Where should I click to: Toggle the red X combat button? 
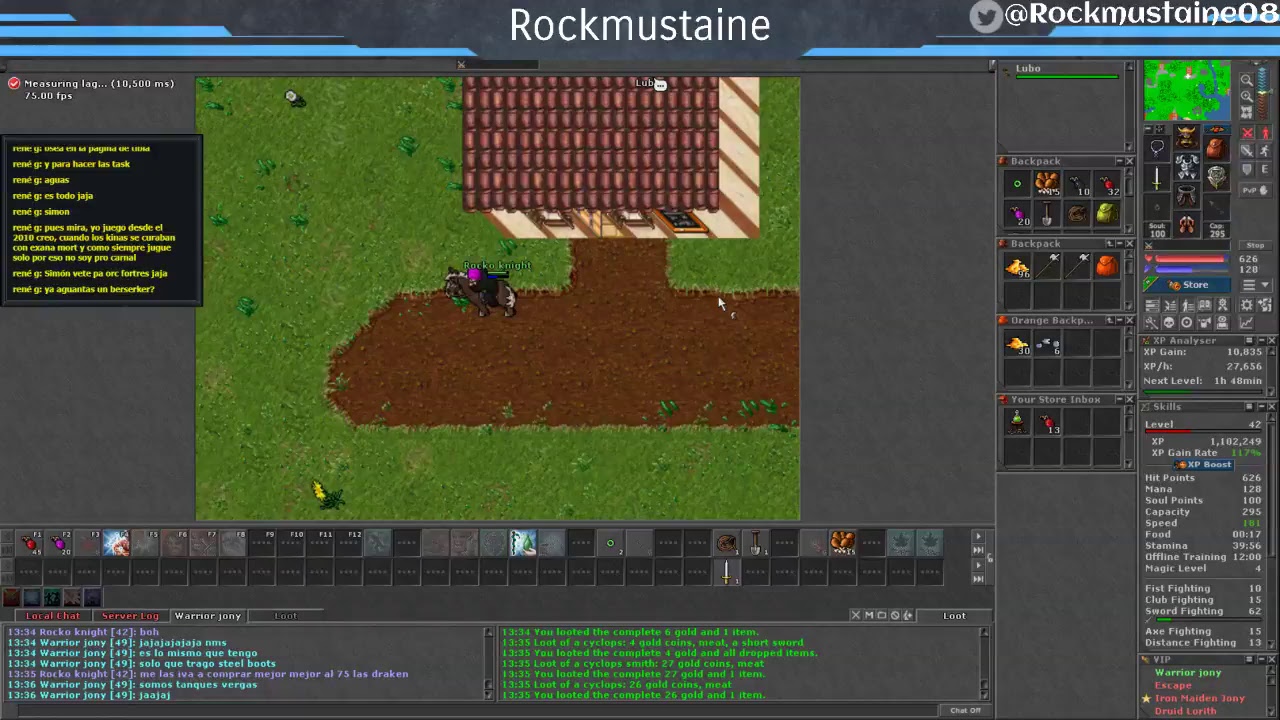tap(1247, 133)
